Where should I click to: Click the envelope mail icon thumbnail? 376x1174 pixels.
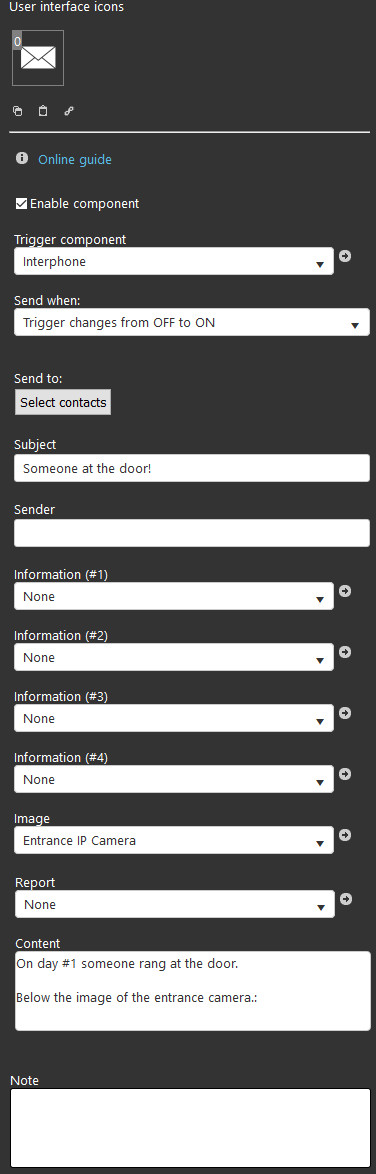tap(38, 58)
